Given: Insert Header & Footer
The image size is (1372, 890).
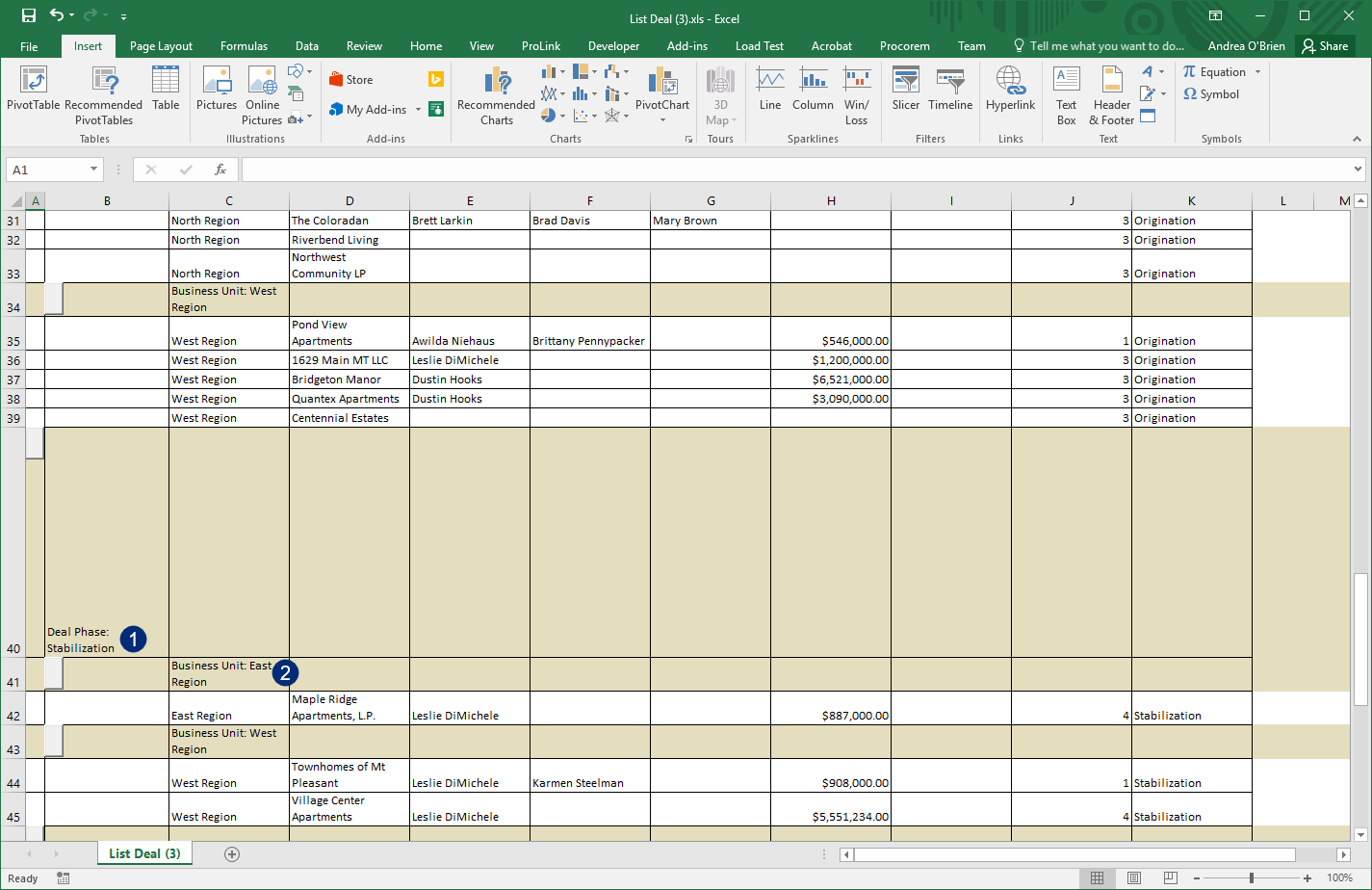Looking at the screenshot, I should tap(1111, 94).
